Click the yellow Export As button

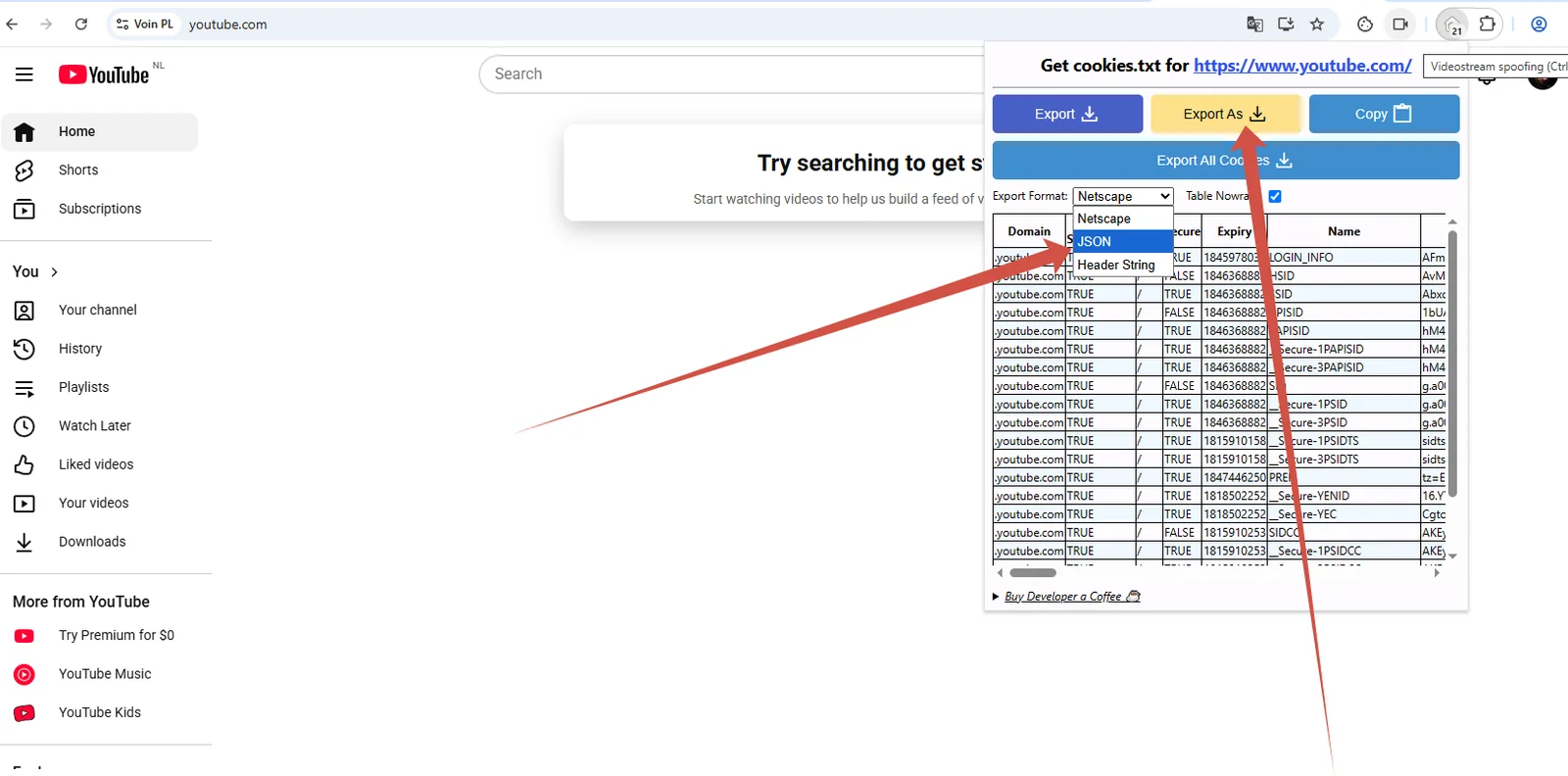(1225, 114)
